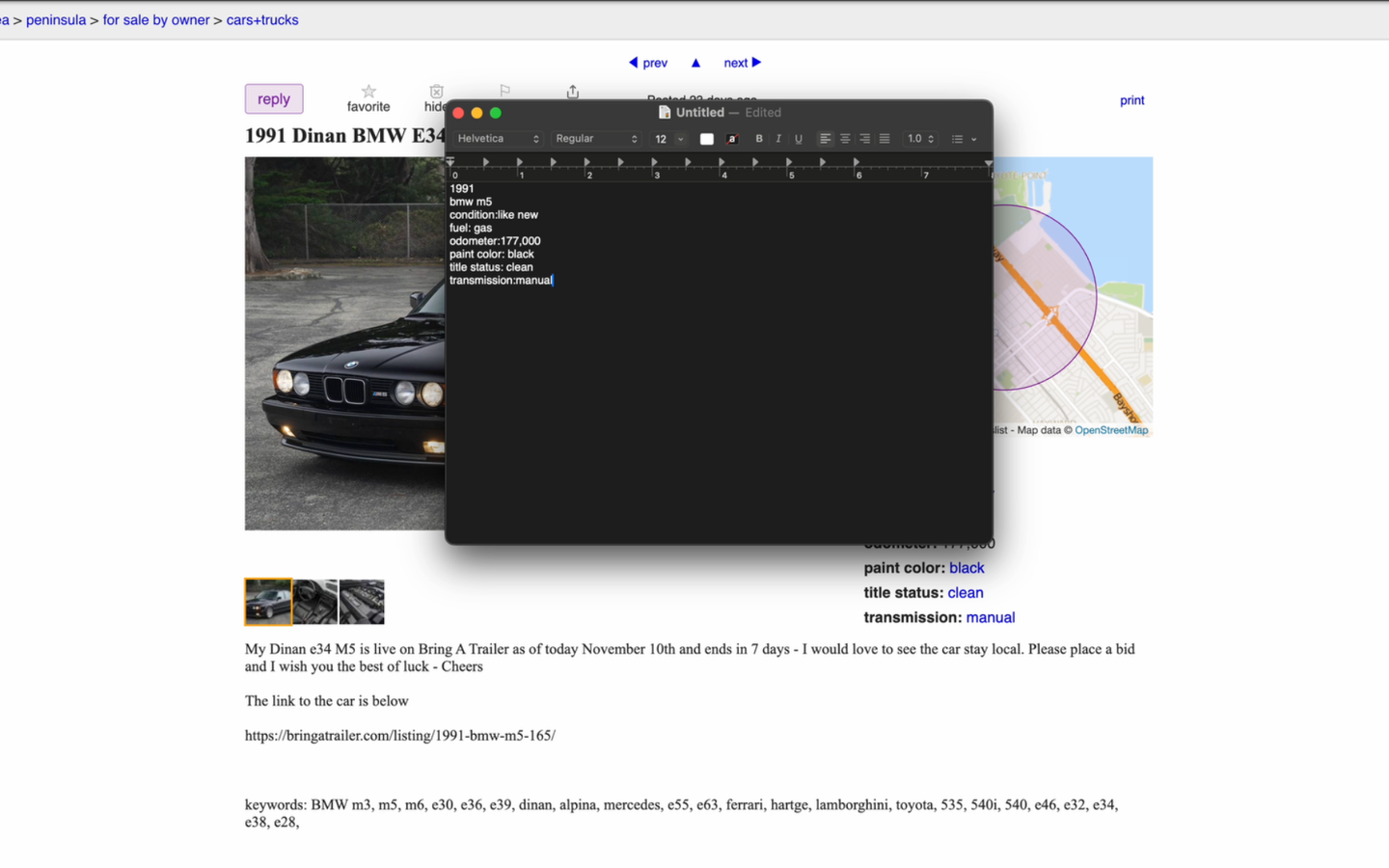Select the first car photo thumbnail
The width and height of the screenshot is (1389, 868).
click(x=267, y=601)
